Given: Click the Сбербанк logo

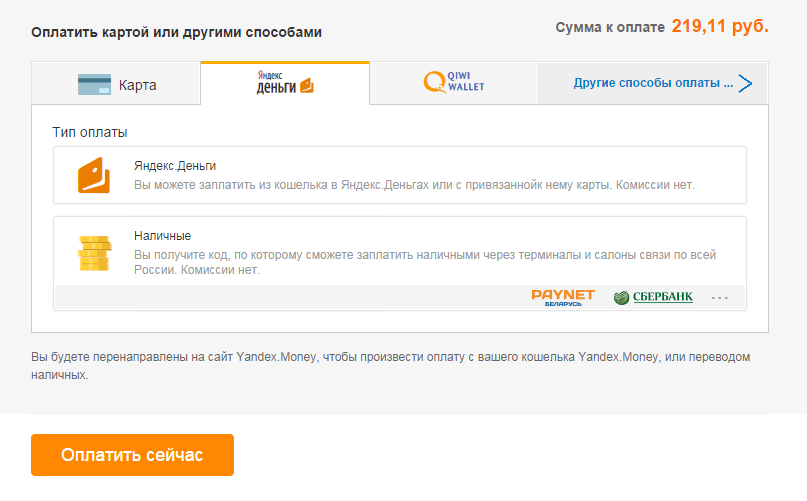Looking at the screenshot, I should click(653, 297).
